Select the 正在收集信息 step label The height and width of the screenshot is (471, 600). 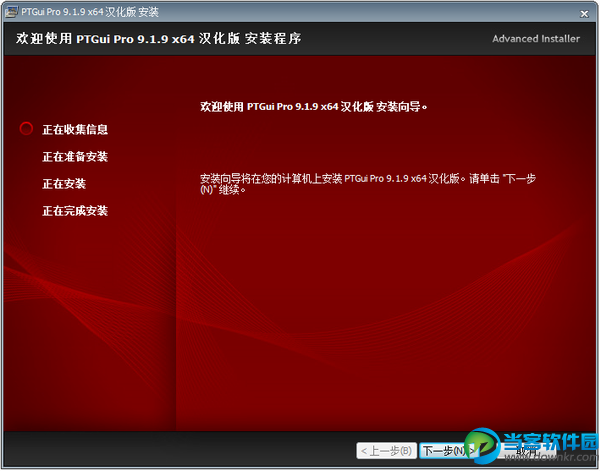pyautogui.click(x=75, y=129)
